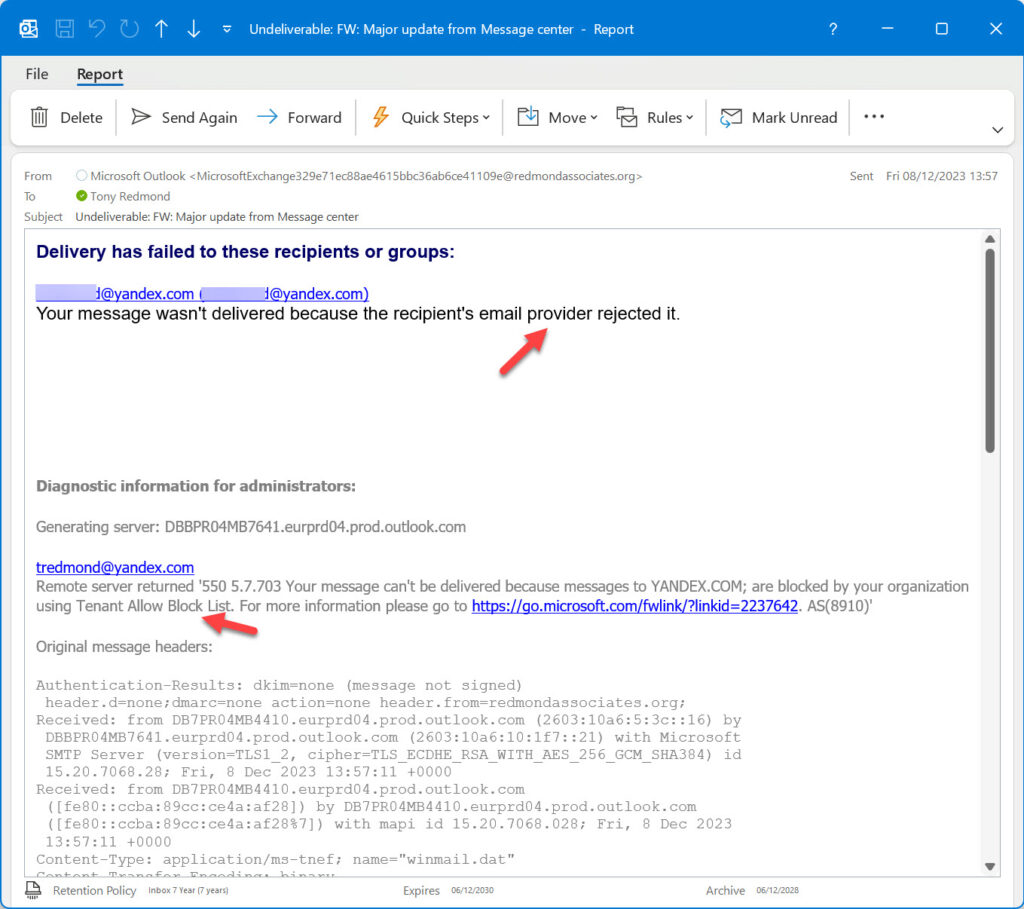Open the File menu
The image size is (1024, 909).
(x=37, y=74)
